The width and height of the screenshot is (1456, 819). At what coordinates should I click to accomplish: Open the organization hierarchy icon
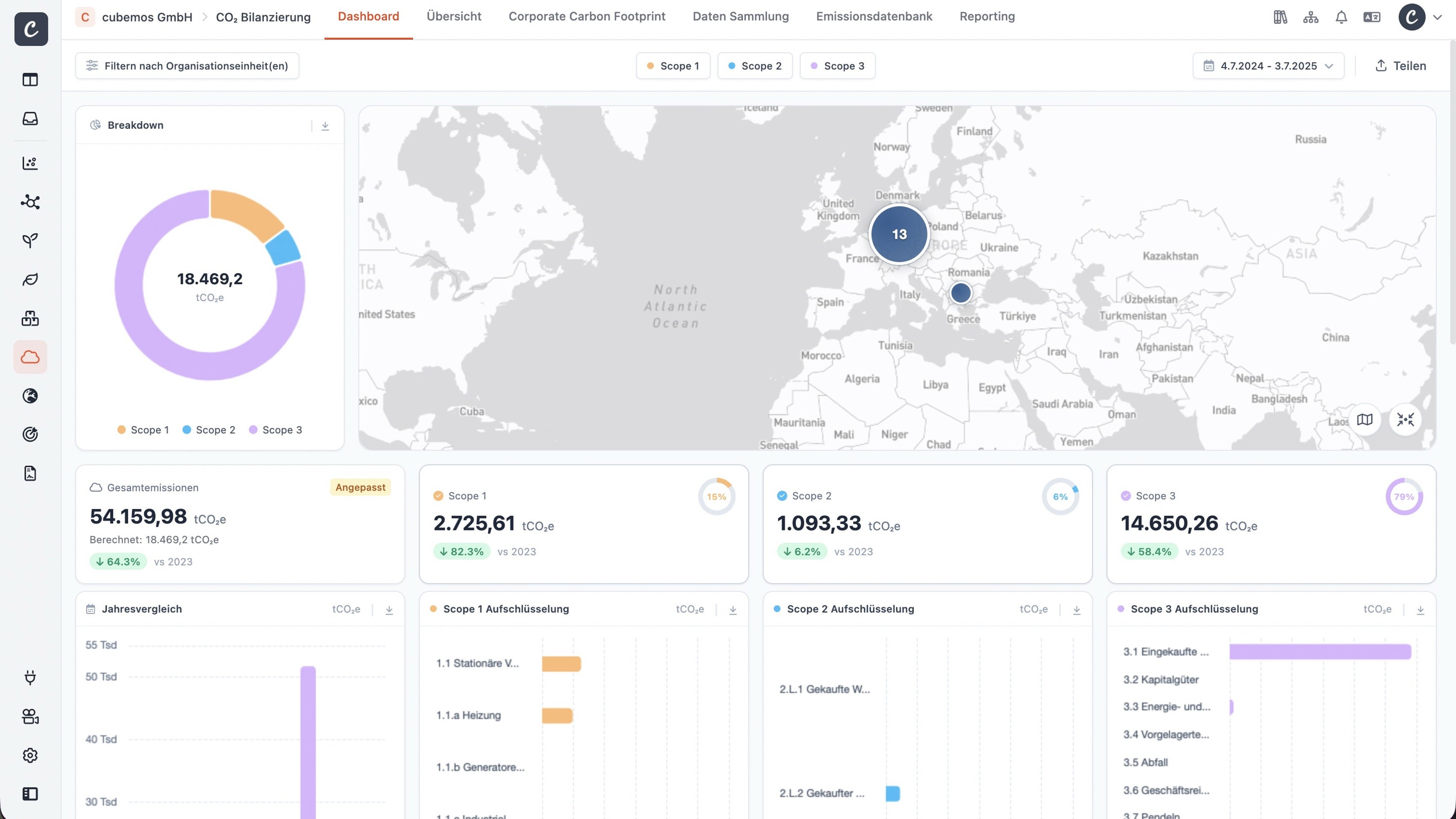[x=1310, y=18]
